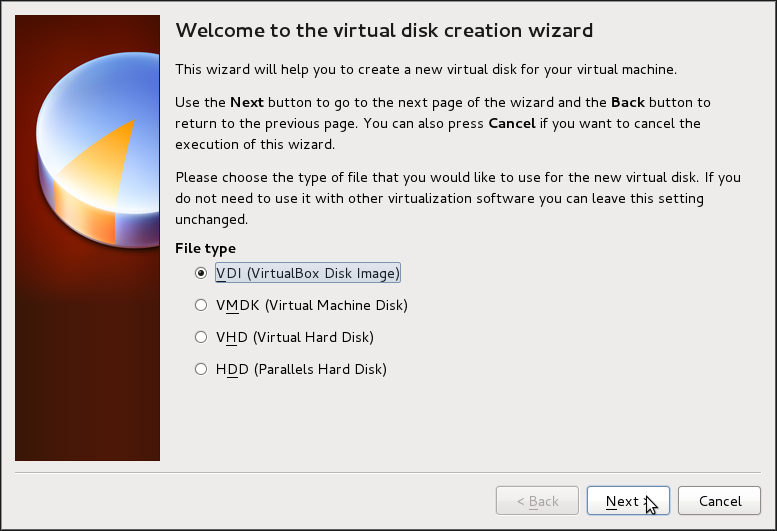Click the horizontal separator line above the buttons
Viewport: 777px width, 531px height.
(x=388, y=471)
